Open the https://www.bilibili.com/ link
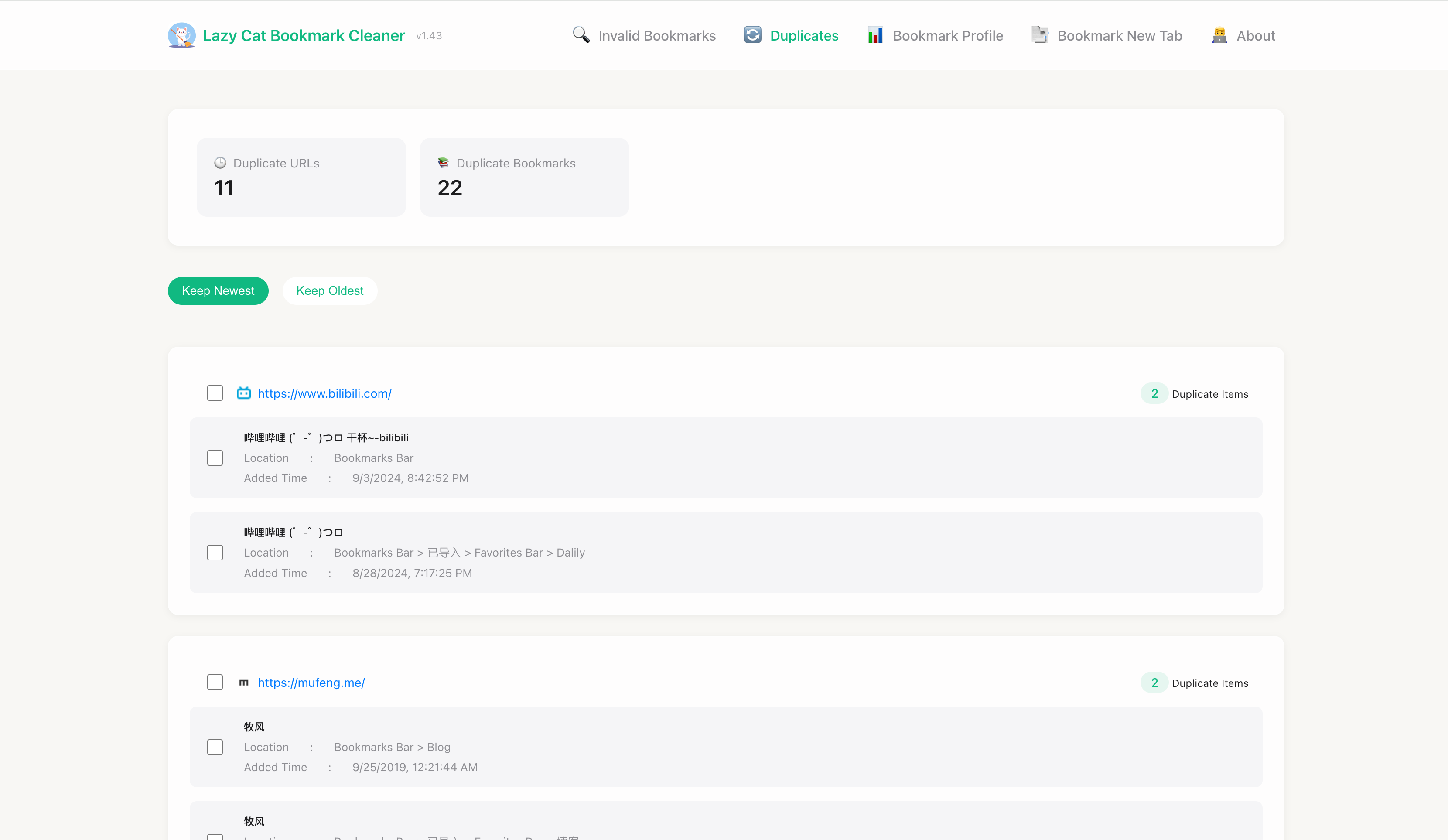The height and width of the screenshot is (840, 1448). click(x=324, y=393)
